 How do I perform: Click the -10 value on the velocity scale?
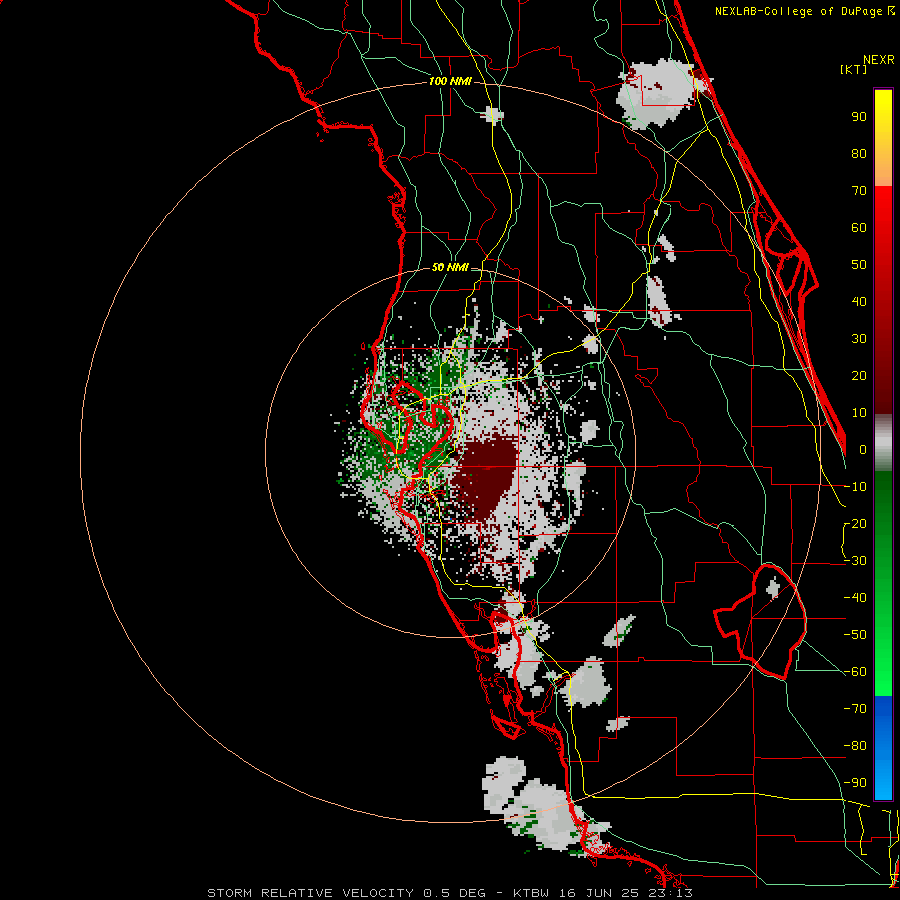tap(855, 487)
